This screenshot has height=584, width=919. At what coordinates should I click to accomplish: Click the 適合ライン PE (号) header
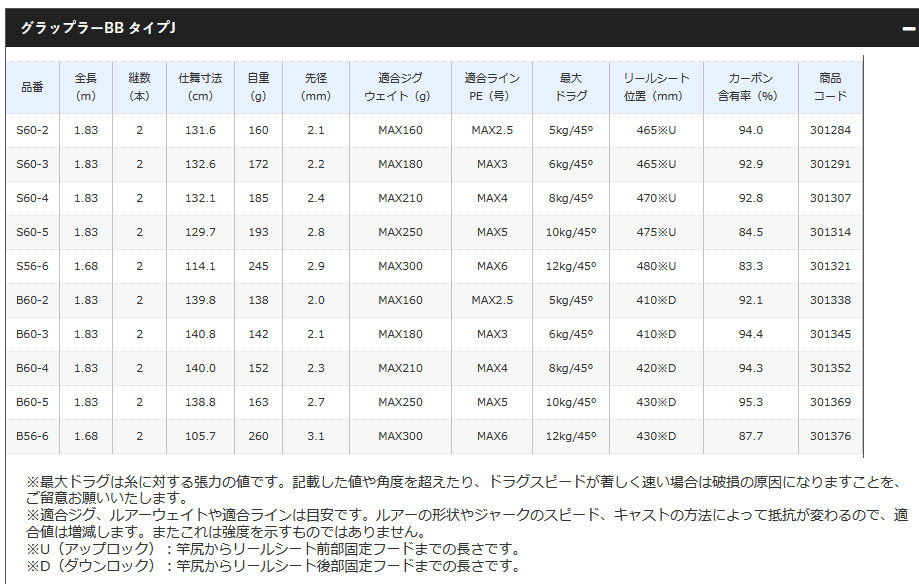491,87
